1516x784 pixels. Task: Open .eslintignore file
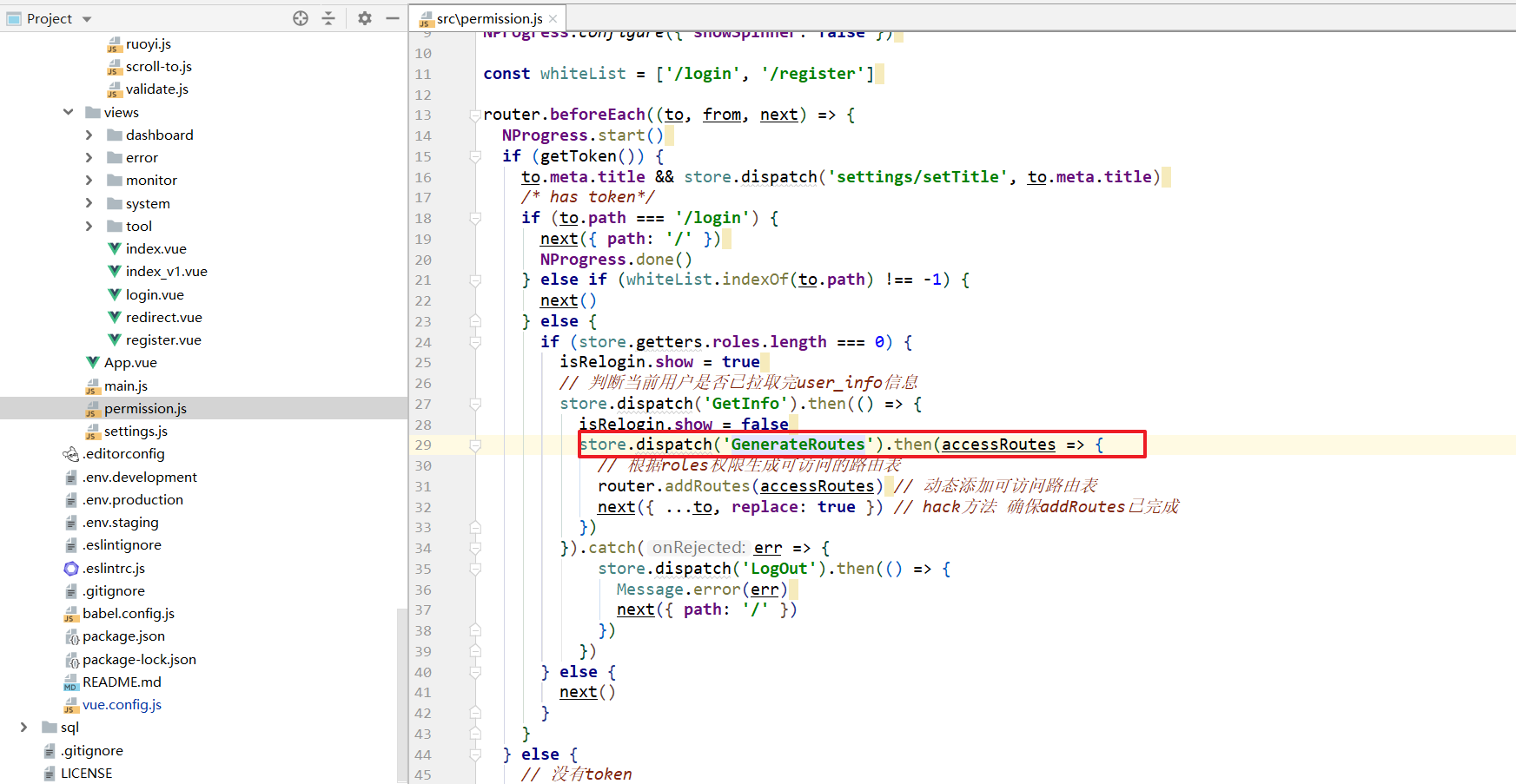click(122, 544)
